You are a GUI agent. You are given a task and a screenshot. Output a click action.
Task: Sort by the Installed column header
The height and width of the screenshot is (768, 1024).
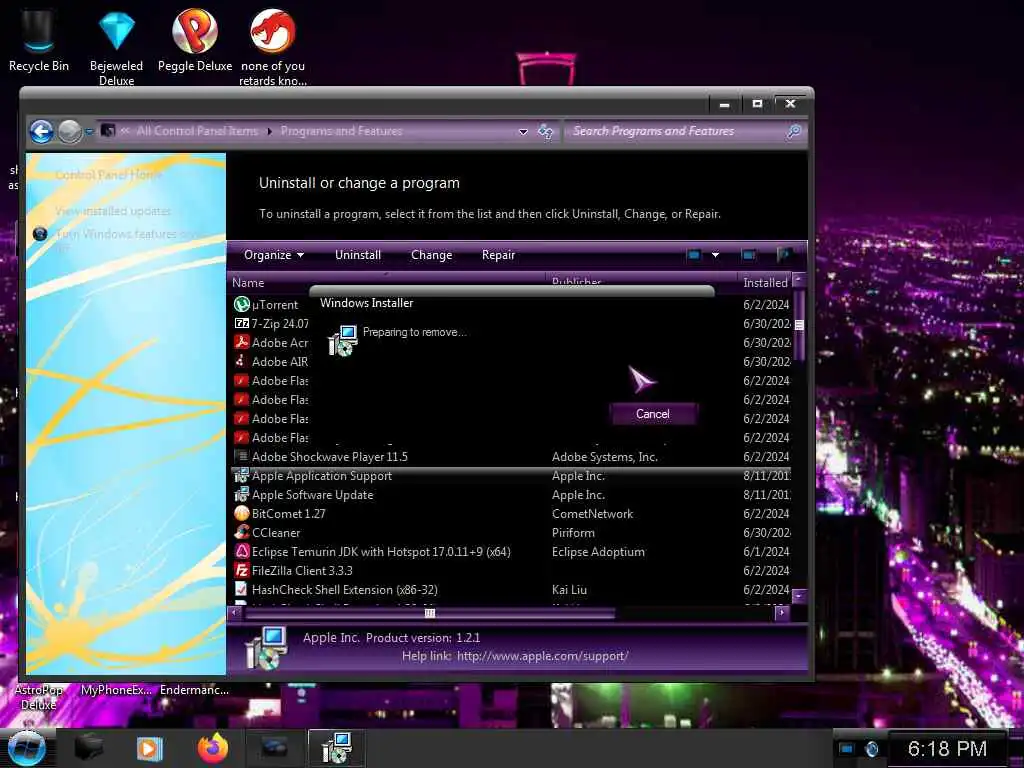(765, 283)
